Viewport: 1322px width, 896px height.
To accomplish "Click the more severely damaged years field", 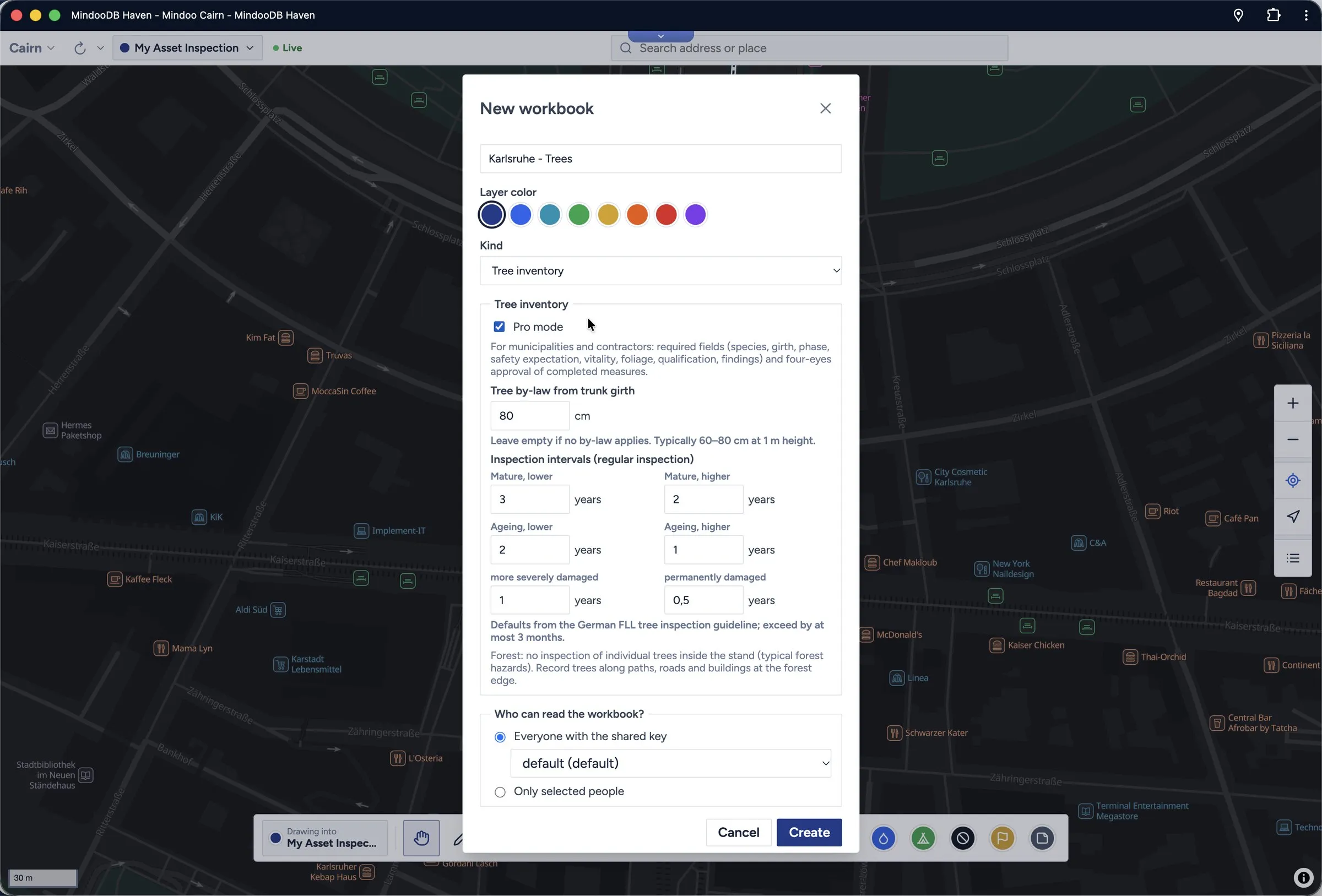I will coord(529,600).
